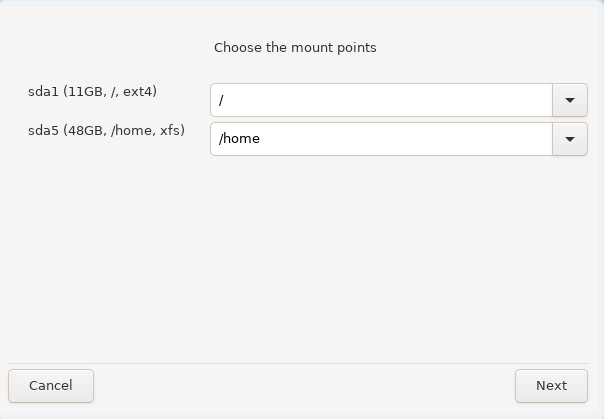Click the 'Choose the mount points' heading
This screenshot has height=419, width=604.
point(295,48)
